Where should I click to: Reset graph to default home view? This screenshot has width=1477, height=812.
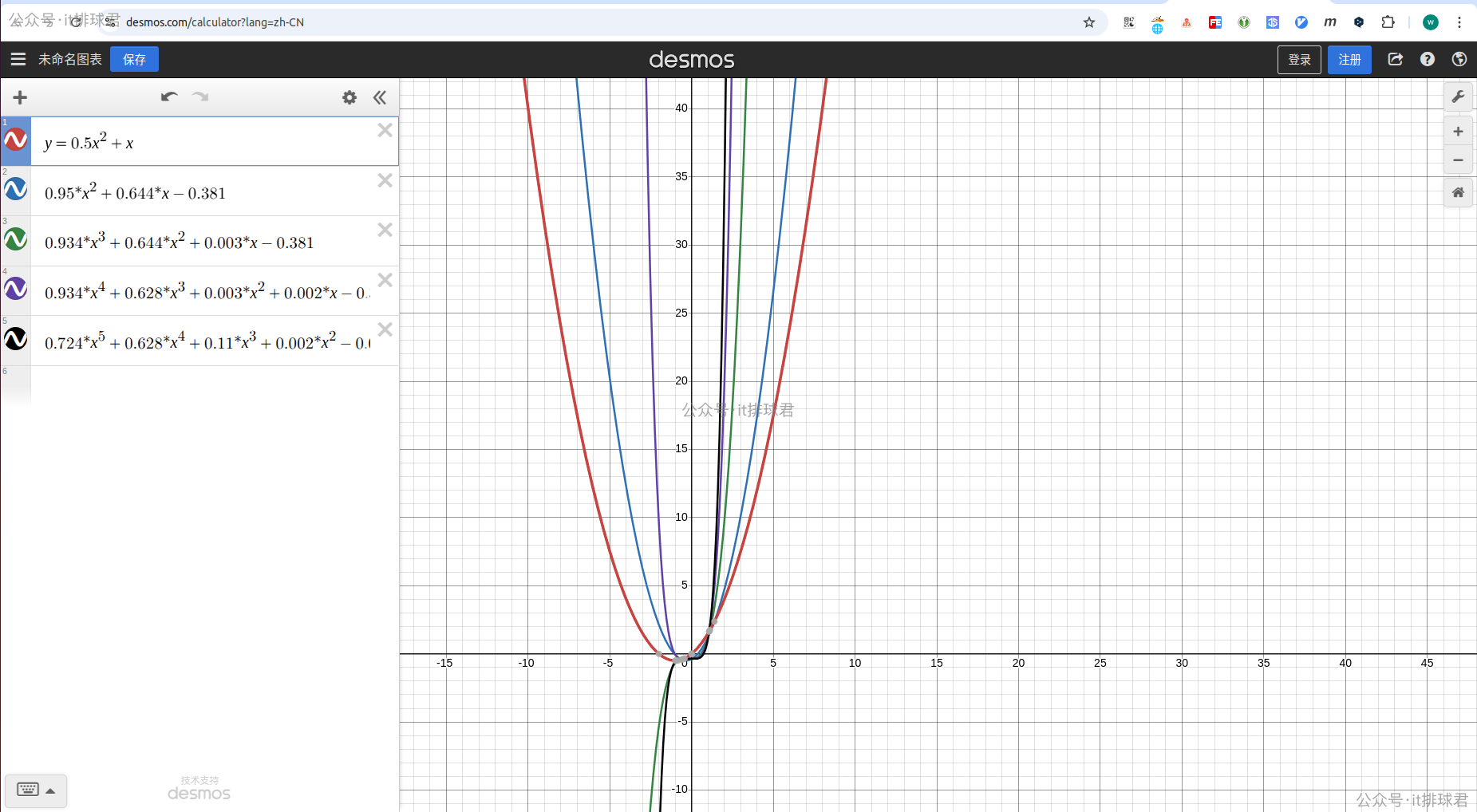click(1458, 192)
